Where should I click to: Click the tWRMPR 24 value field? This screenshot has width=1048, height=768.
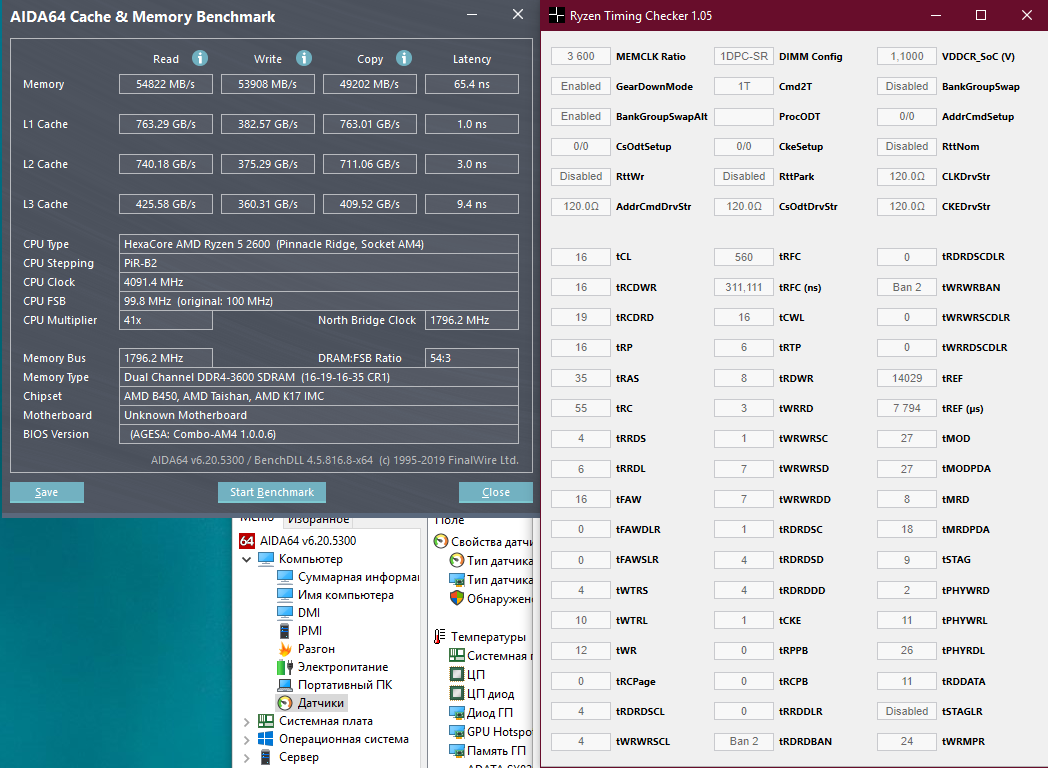(907, 741)
